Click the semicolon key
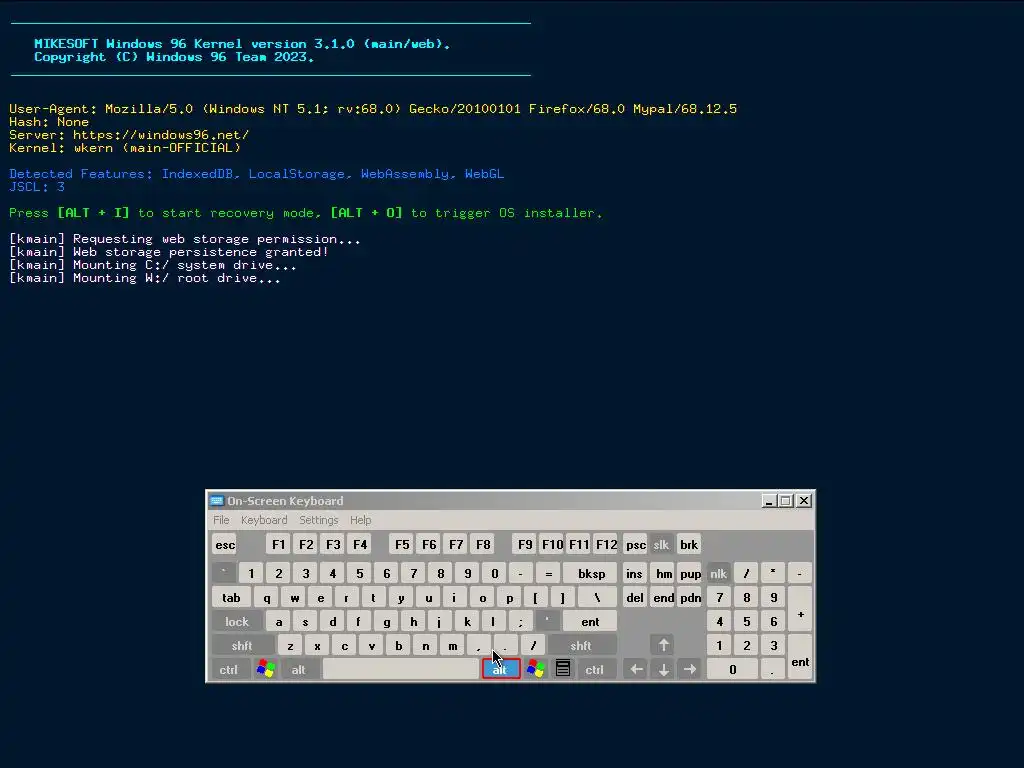Viewport: 1024px width, 768px height. pyautogui.click(x=520, y=622)
